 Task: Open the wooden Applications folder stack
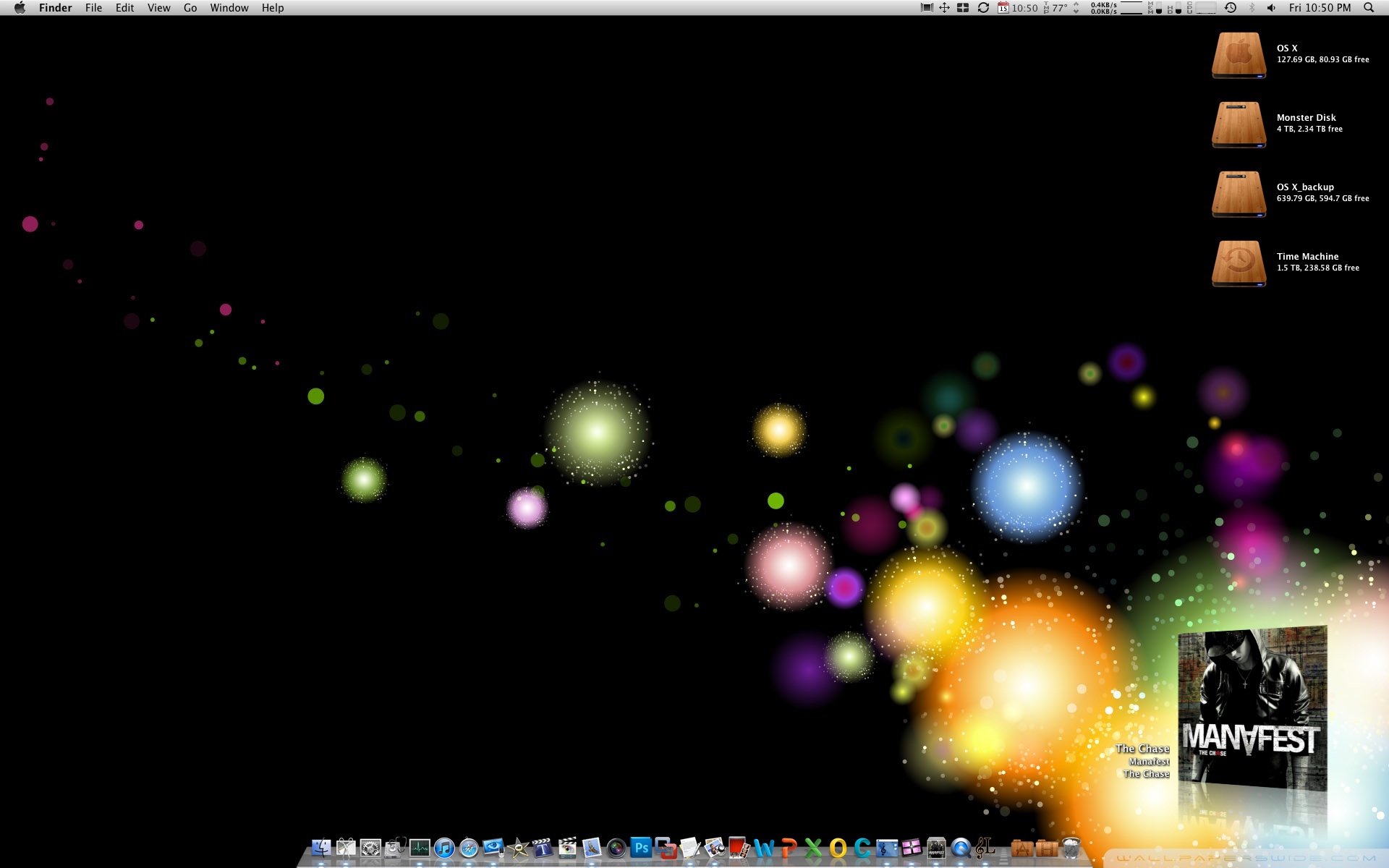1022,848
